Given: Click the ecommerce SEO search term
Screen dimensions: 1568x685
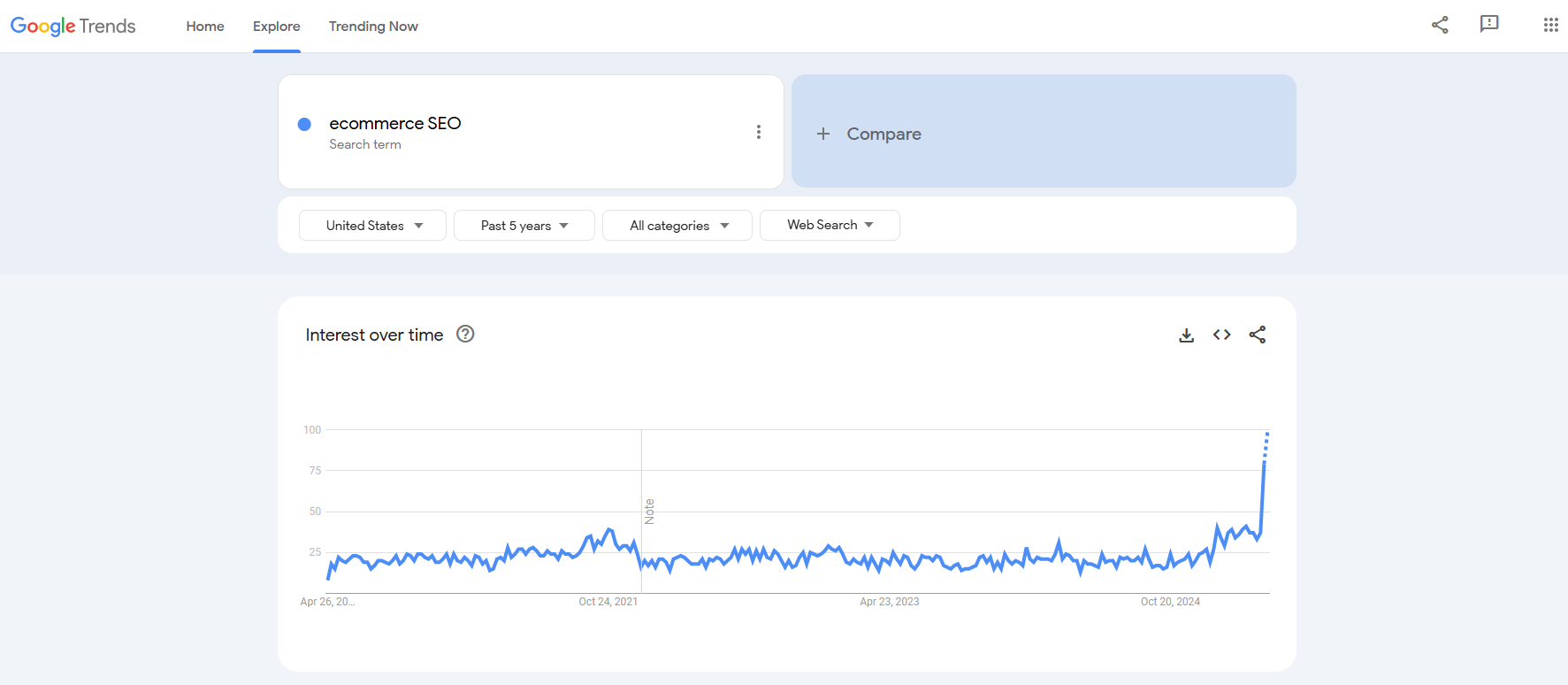Looking at the screenshot, I should [x=395, y=124].
